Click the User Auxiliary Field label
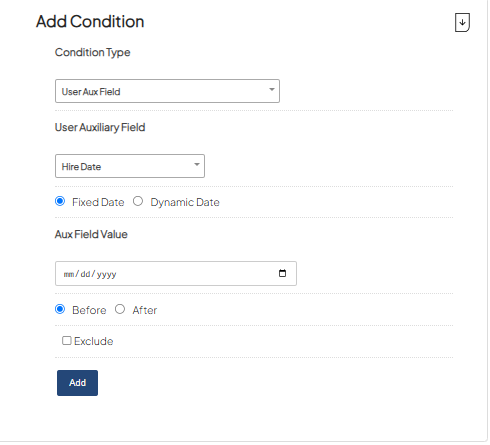This screenshot has height=445, width=490. (x=100, y=127)
